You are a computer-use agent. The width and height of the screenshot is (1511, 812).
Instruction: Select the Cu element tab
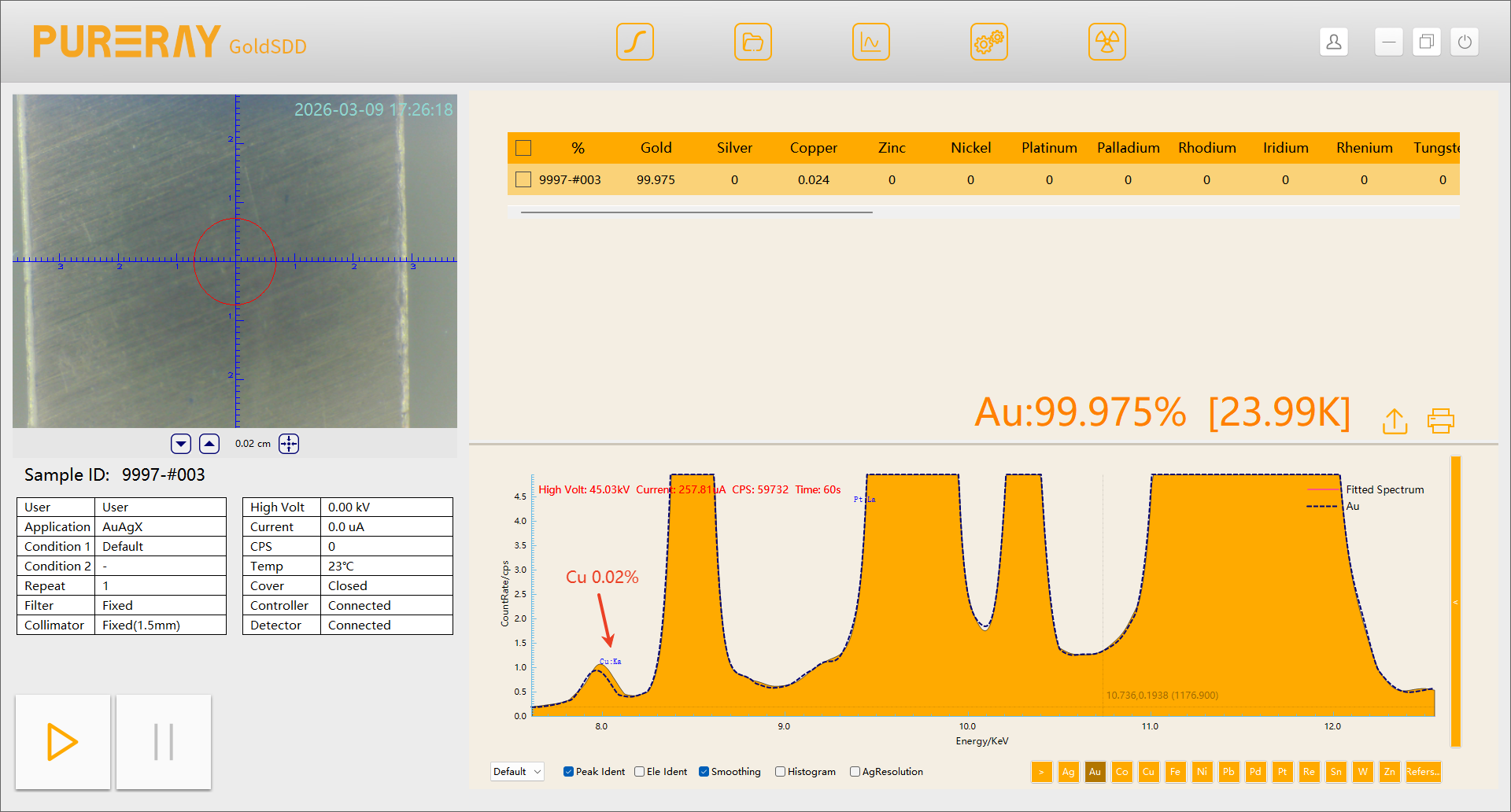pos(1148,772)
